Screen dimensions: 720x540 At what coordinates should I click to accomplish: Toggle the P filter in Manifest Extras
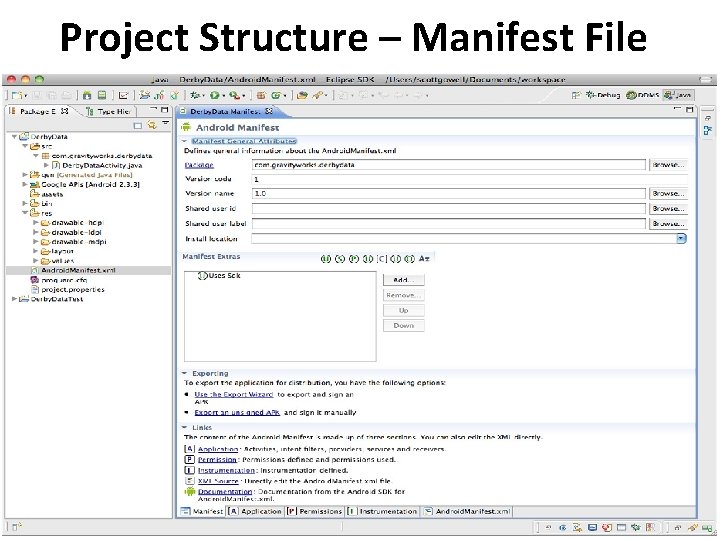[354, 259]
